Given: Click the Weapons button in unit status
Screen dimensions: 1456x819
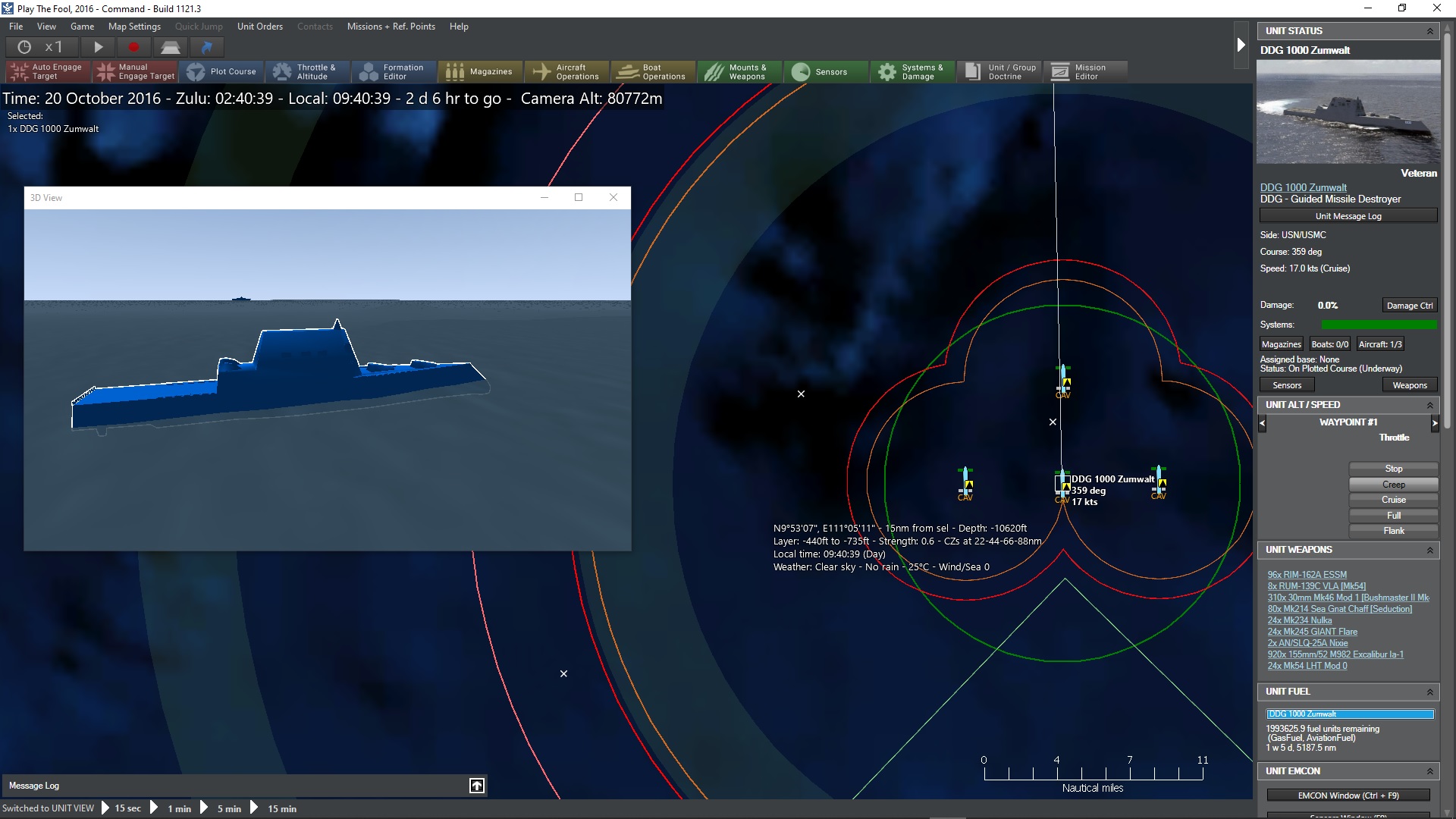Looking at the screenshot, I should click(1410, 385).
